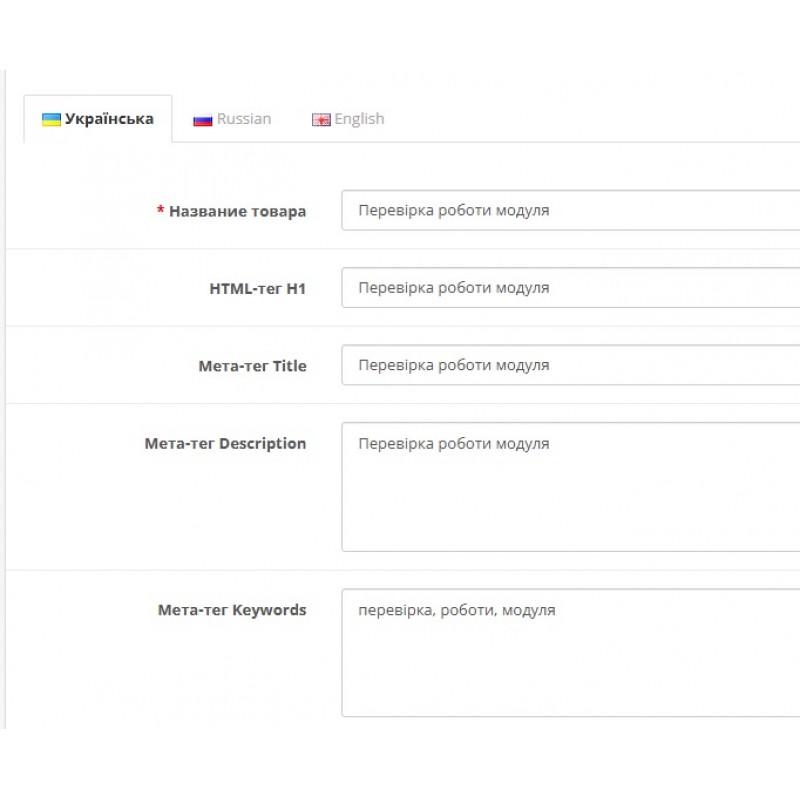The height and width of the screenshot is (800, 800).
Task: Click the HTML-тег H1 label
Action: tap(258, 289)
